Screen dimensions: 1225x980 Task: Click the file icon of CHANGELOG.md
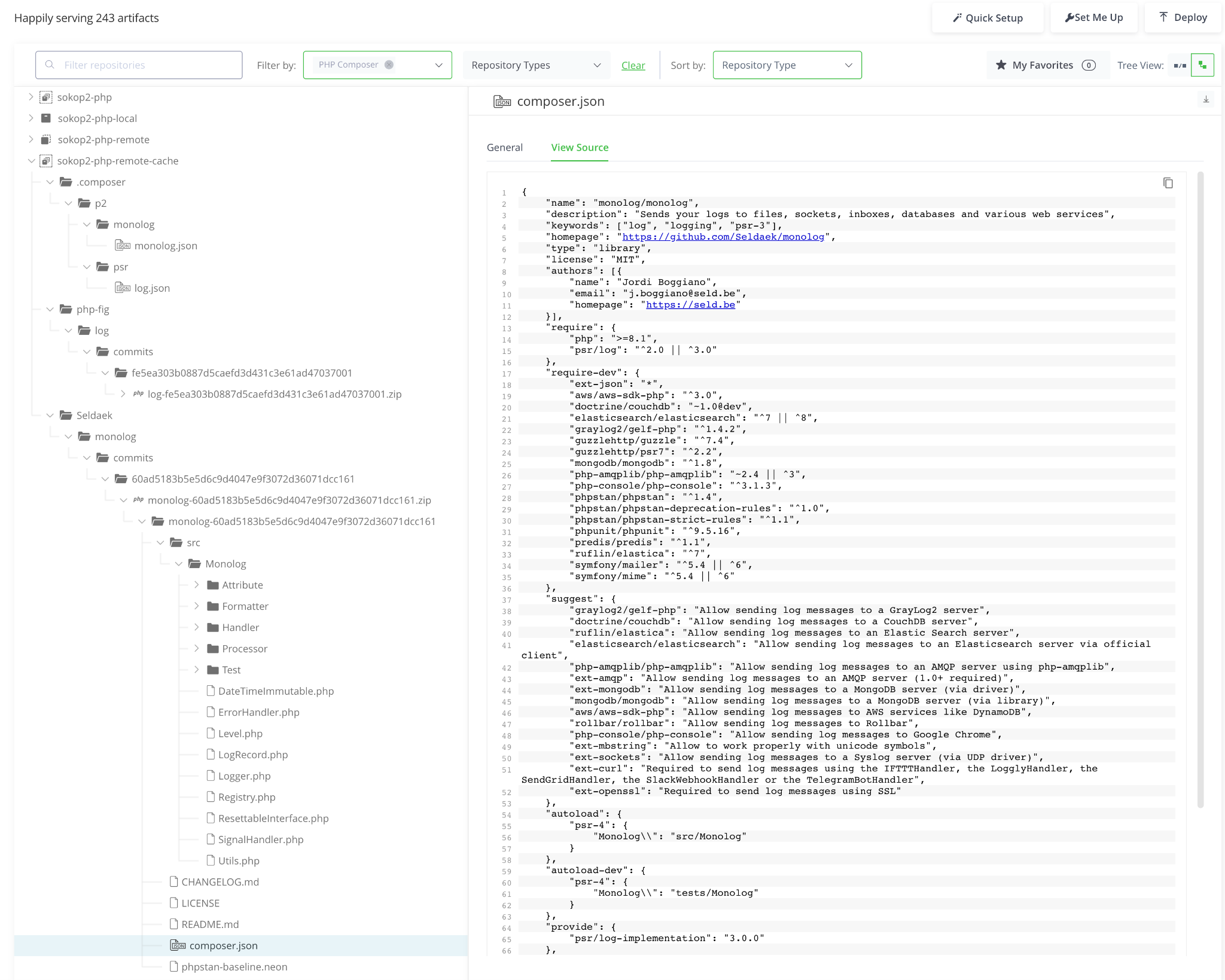[174, 881]
